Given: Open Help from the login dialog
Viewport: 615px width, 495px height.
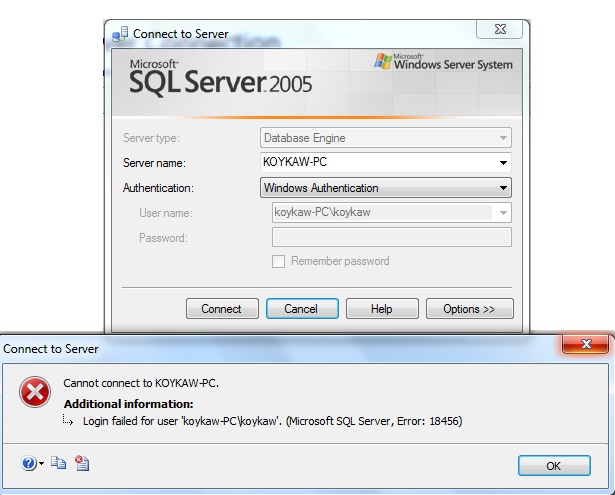Looking at the screenshot, I should [x=382, y=309].
